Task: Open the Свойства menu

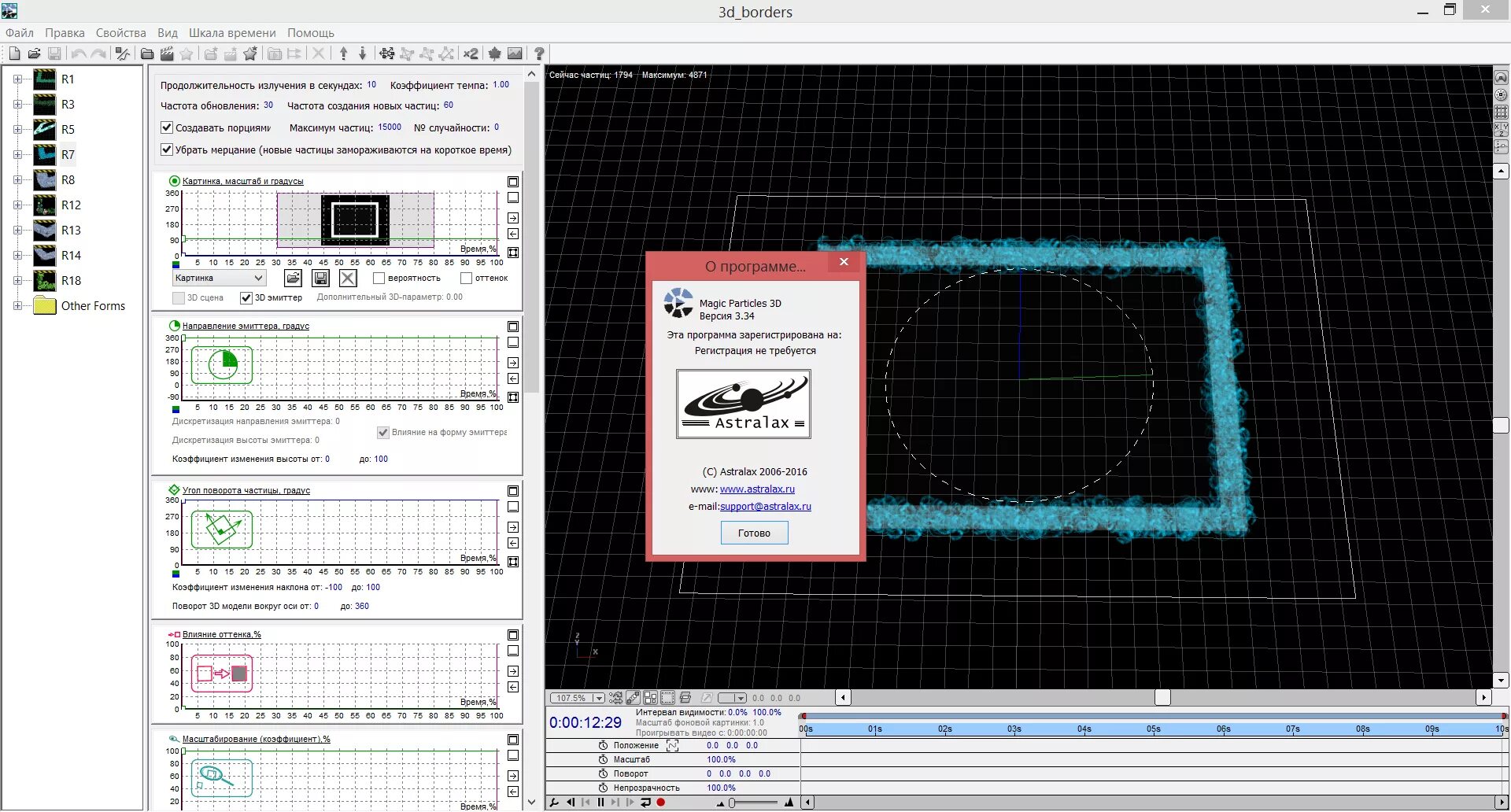Action: (x=120, y=33)
